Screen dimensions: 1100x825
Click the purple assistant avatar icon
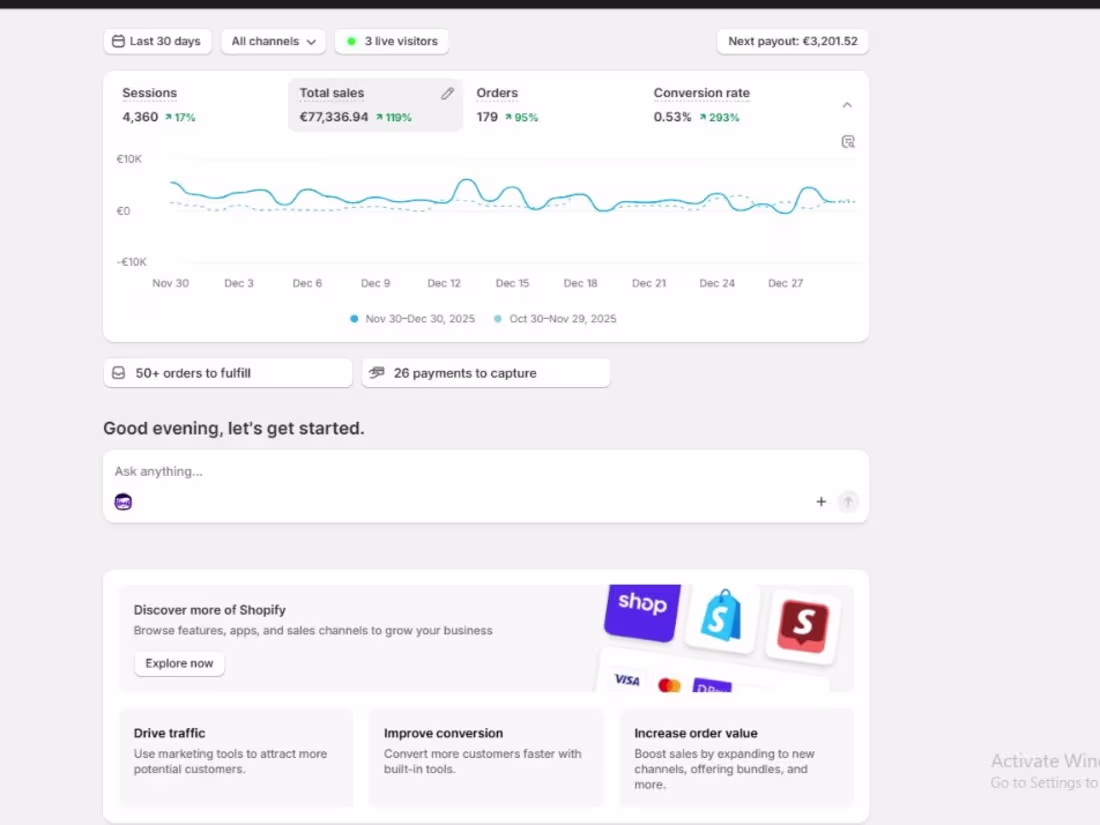click(123, 502)
